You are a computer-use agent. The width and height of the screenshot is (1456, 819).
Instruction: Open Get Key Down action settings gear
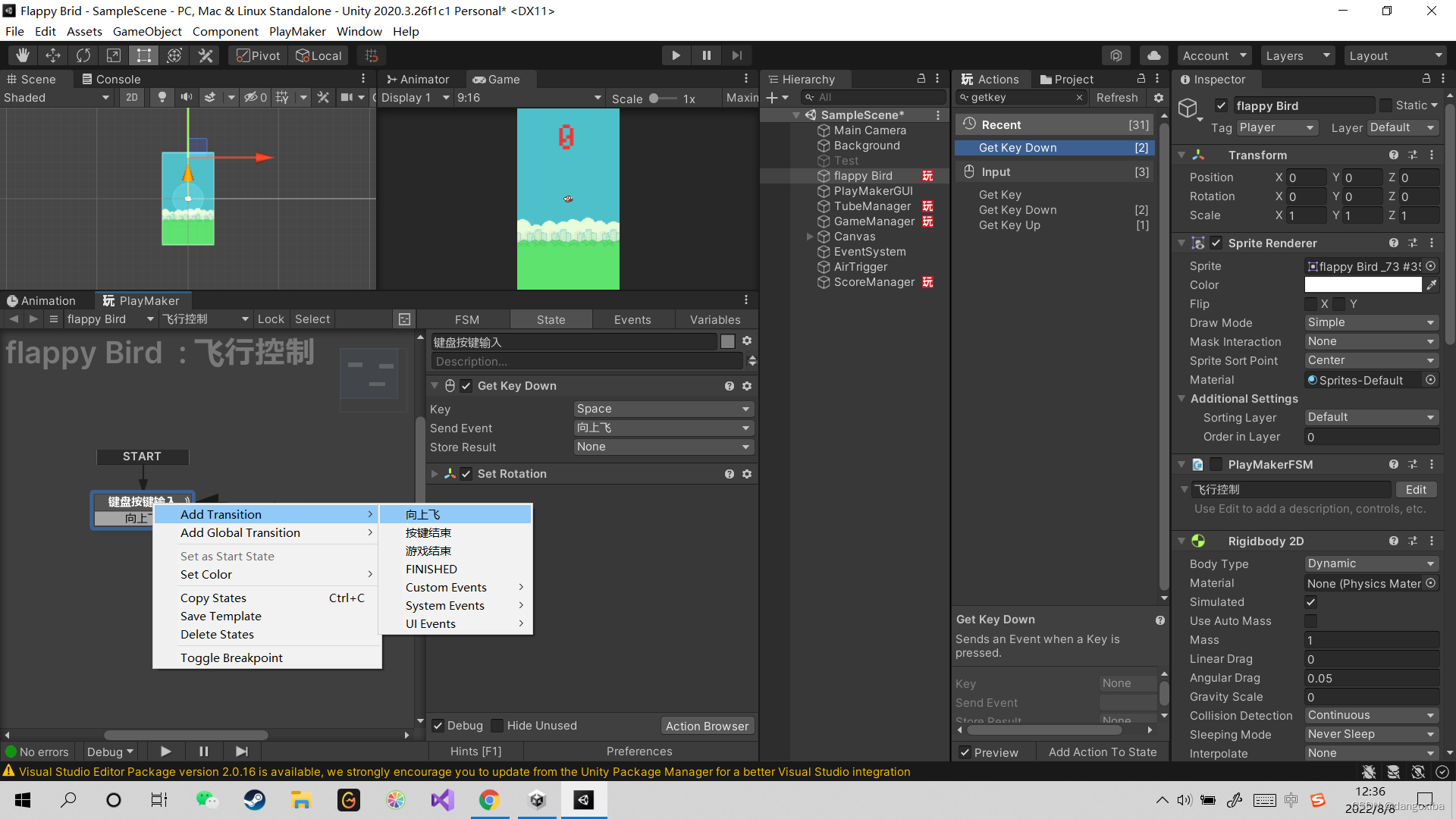[747, 386]
